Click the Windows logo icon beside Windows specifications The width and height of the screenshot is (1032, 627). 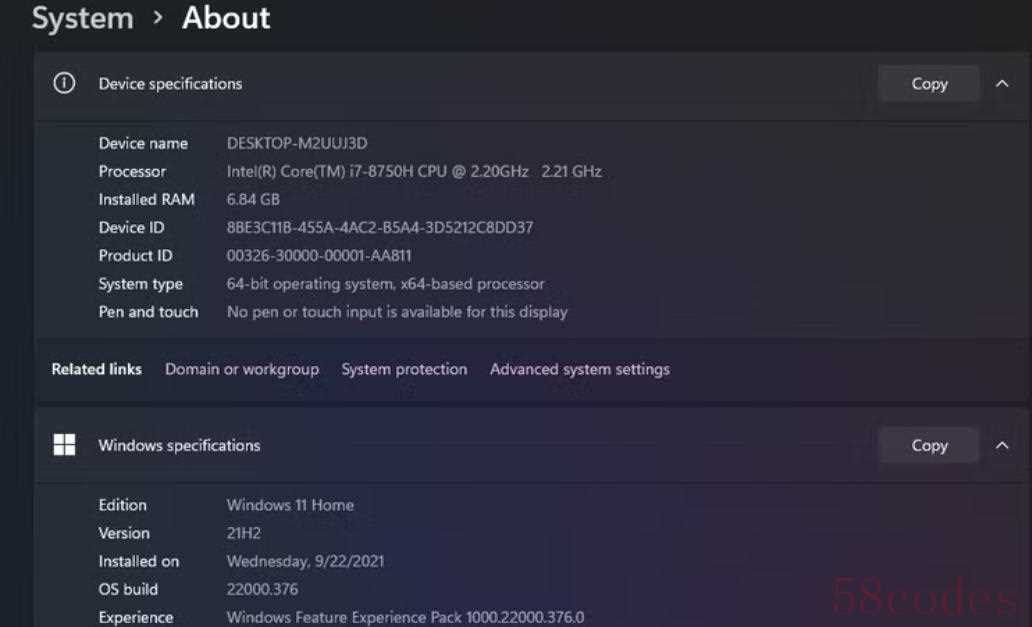click(x=64, y=445)
